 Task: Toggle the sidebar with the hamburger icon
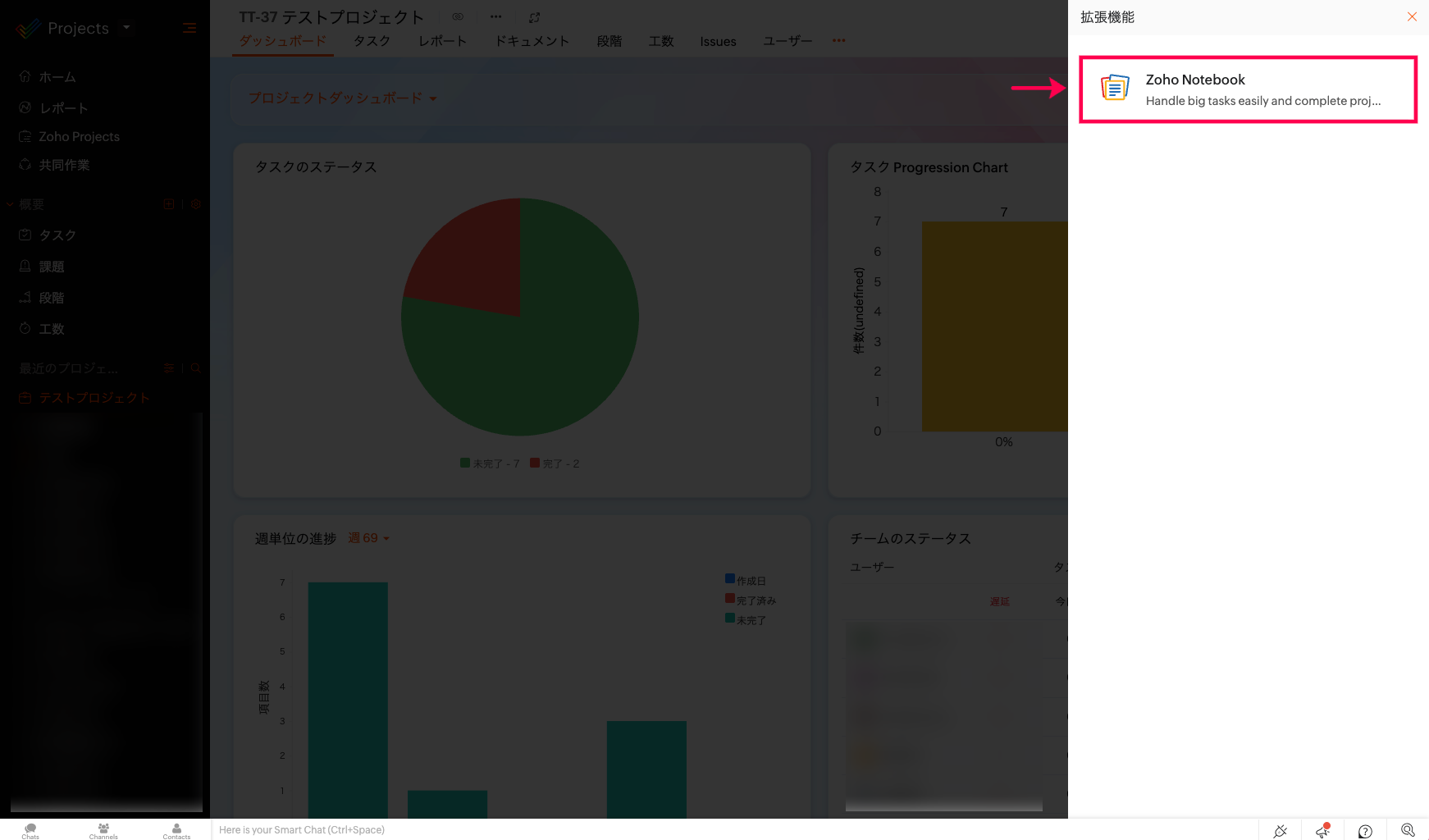pos(189,29)
